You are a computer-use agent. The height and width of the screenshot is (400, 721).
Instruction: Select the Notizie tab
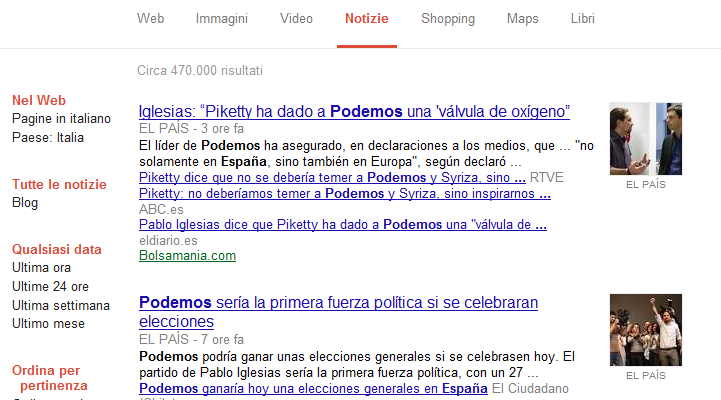[366, 18]
